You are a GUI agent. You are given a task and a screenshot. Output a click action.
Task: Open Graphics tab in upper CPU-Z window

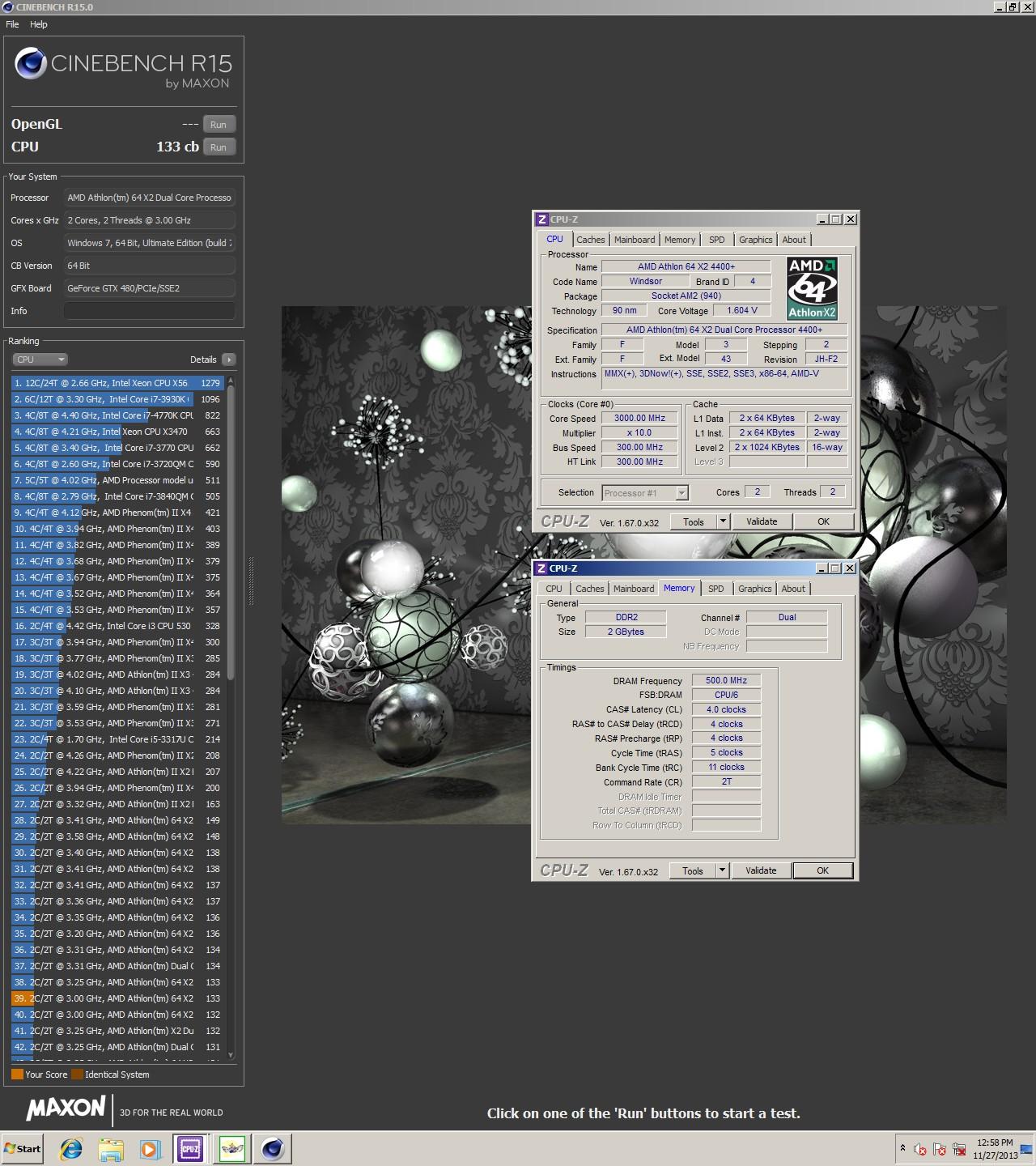click(x=756, y=240)
